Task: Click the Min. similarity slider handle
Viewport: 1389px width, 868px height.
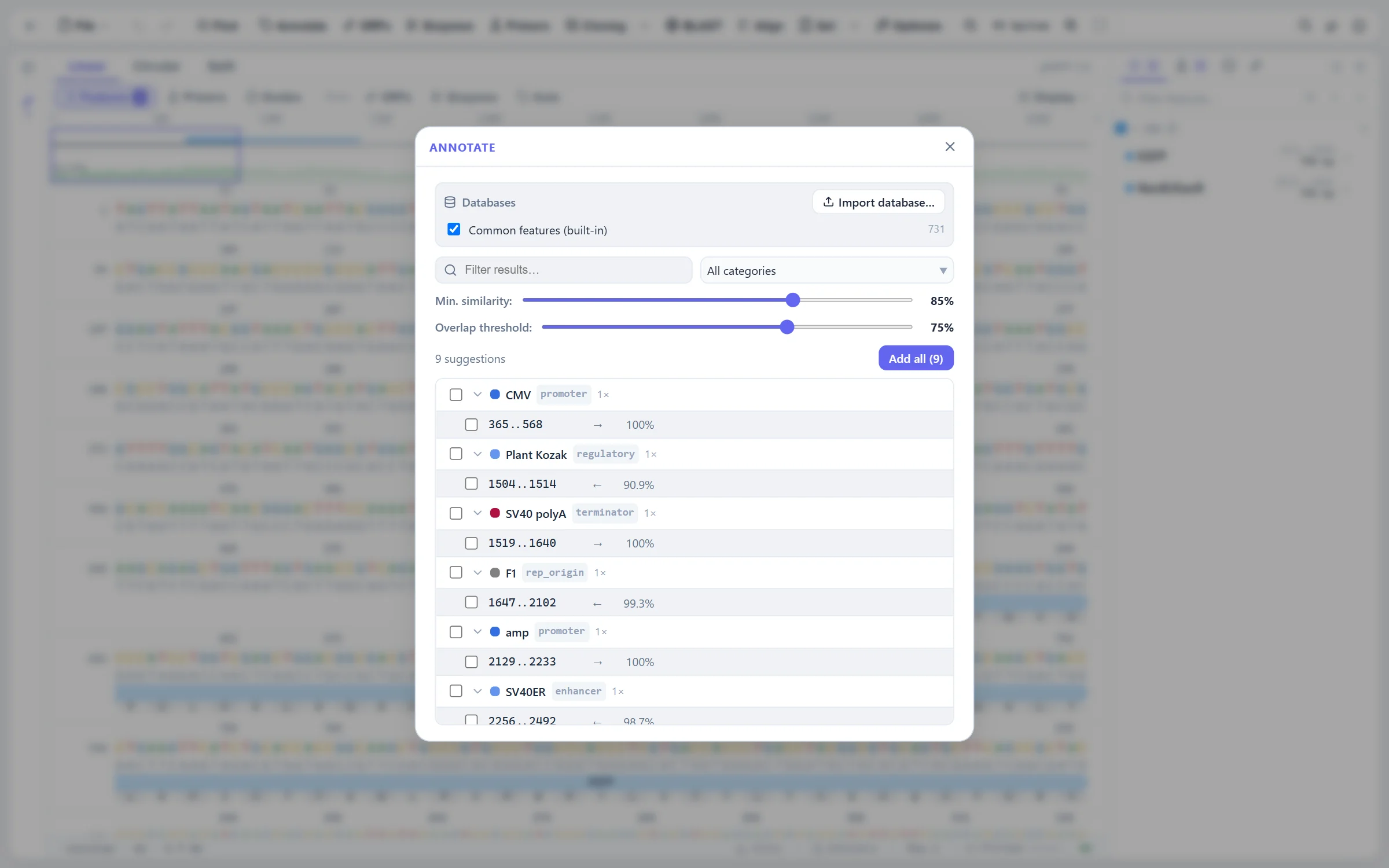Action: point(793,300)
